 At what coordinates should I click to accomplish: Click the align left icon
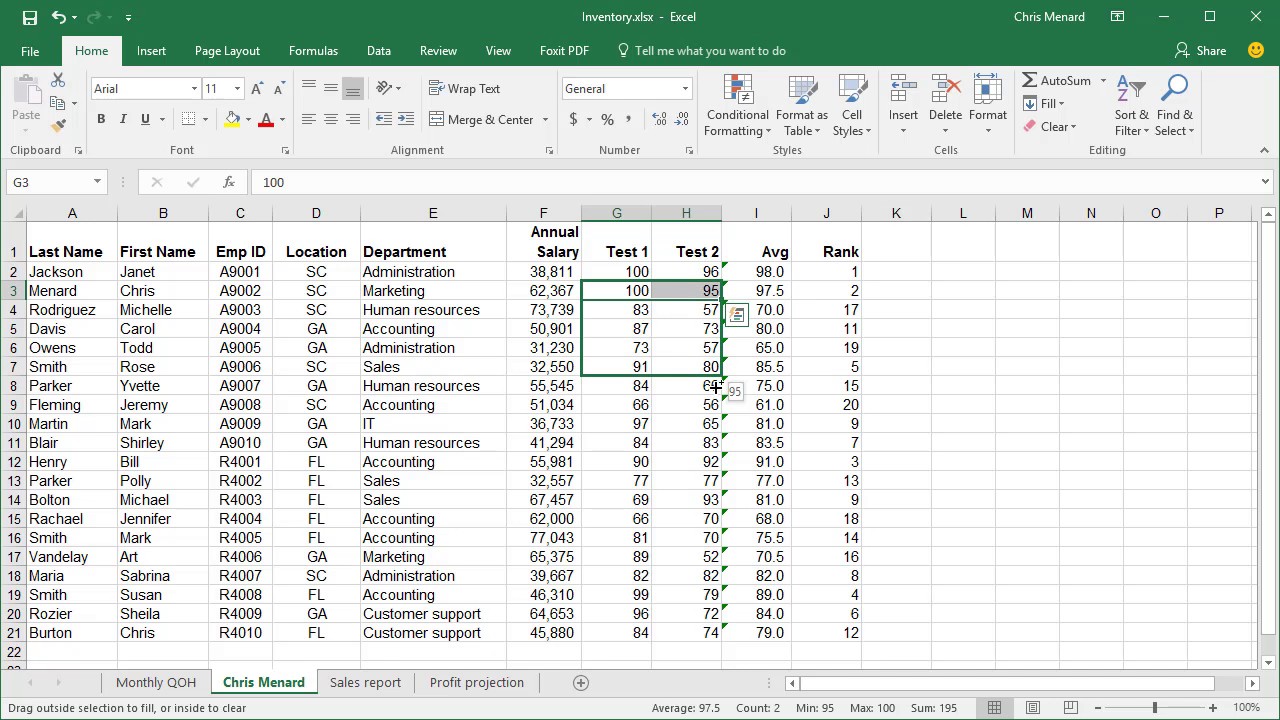pyautogui.click(x=308, y=119)
